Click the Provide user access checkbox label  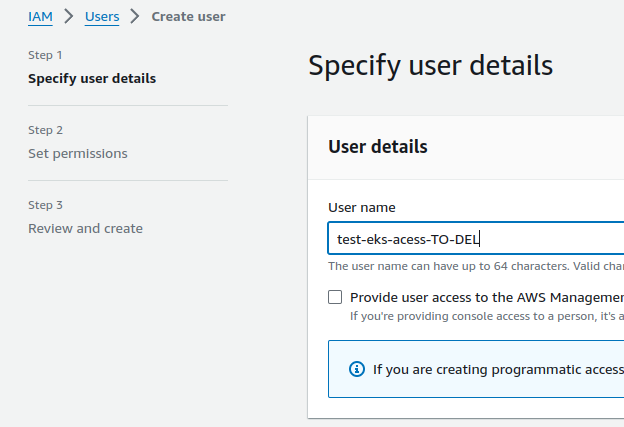[x=487, y=298]
